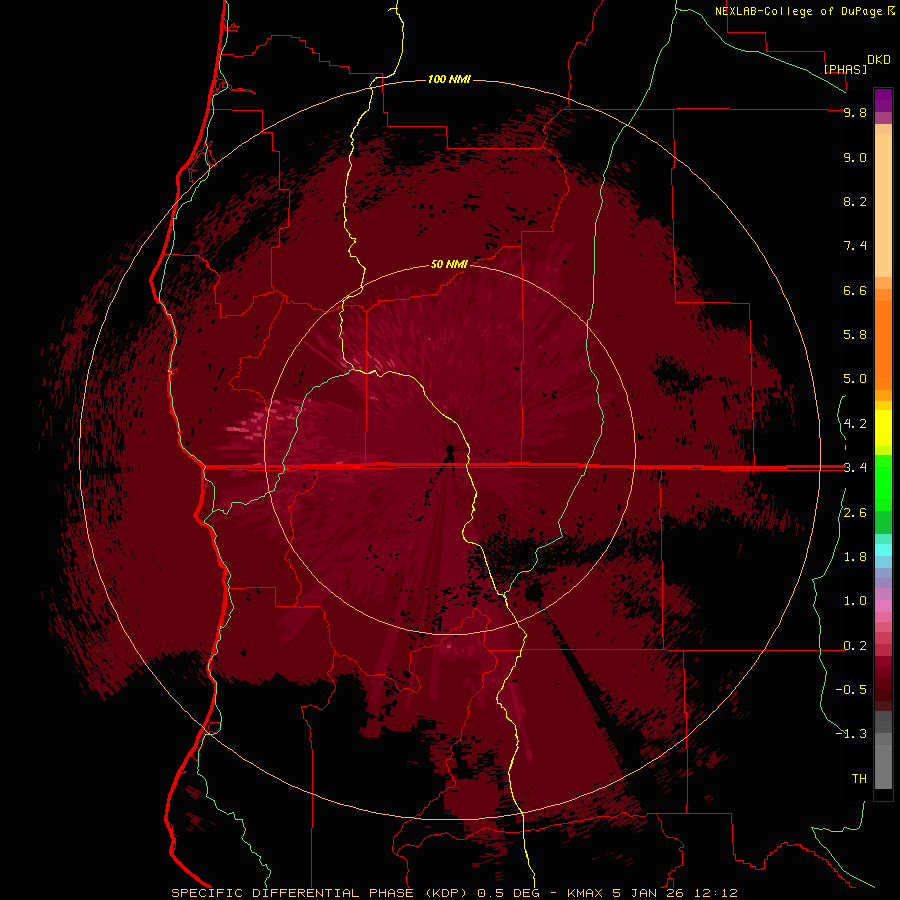Pick the yellow segment of the color bar

(883, 428)
